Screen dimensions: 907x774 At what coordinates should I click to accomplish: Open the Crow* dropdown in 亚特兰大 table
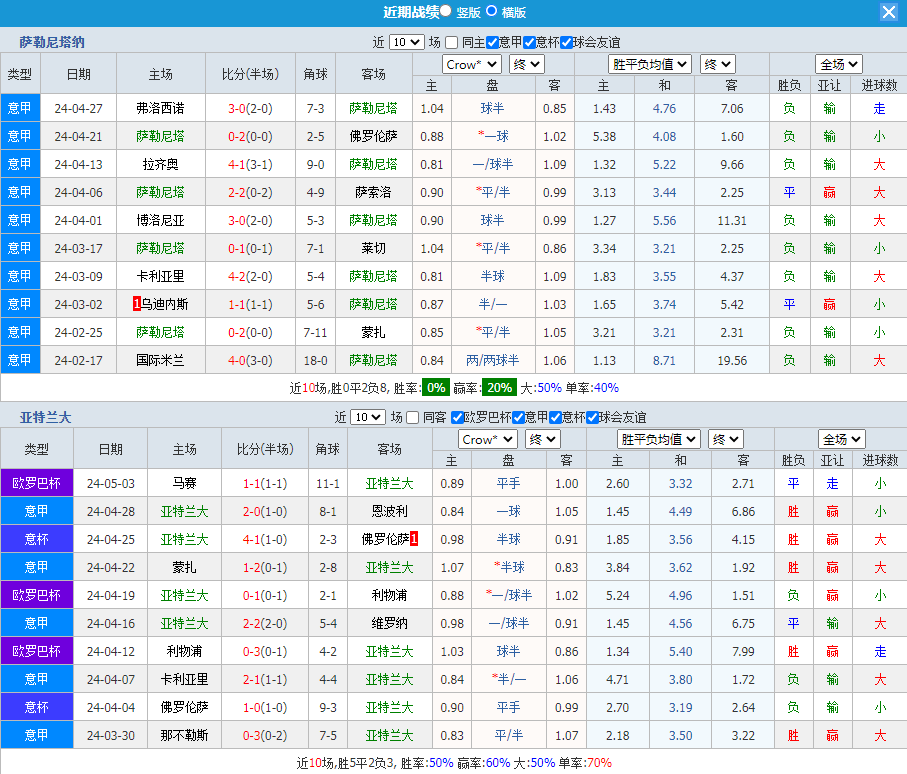487,439
